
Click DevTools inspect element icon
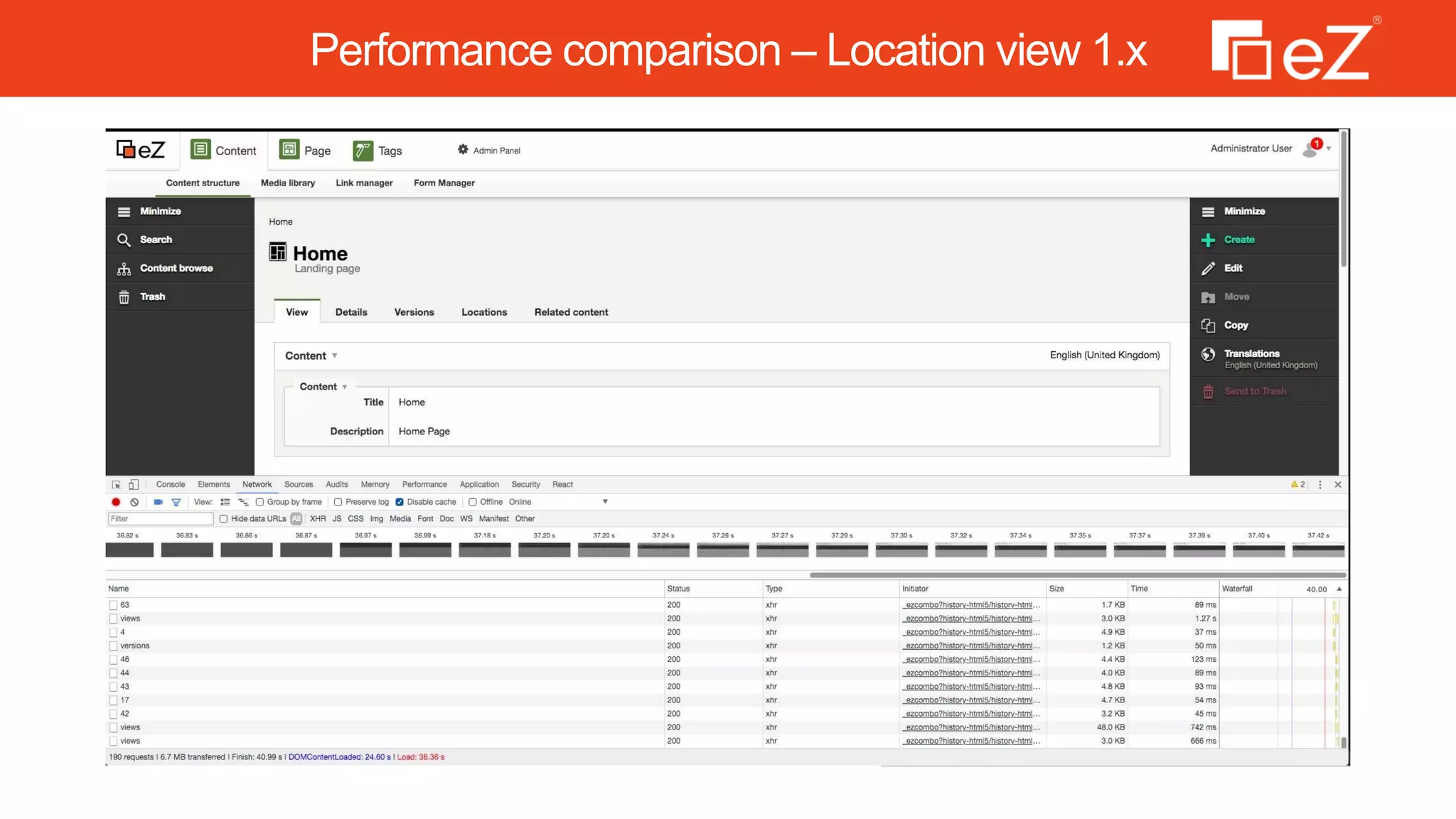(x=117, y=485)
